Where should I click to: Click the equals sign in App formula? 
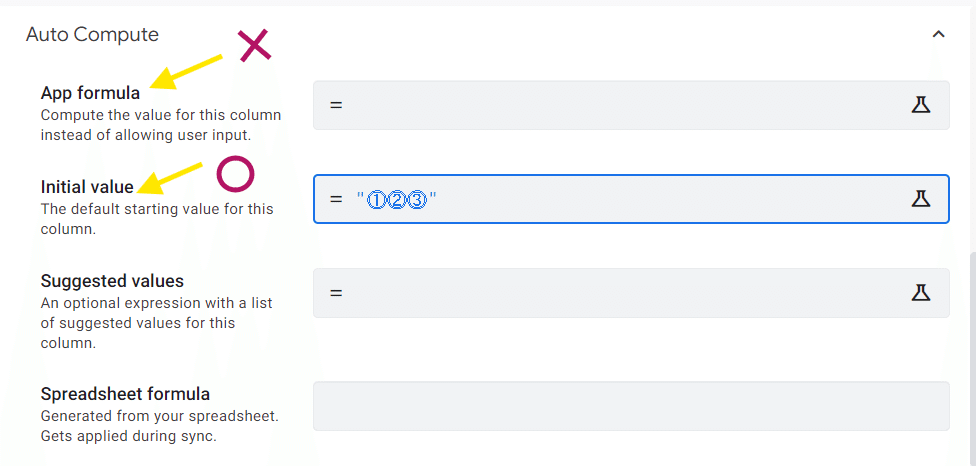tap(336, 105)
